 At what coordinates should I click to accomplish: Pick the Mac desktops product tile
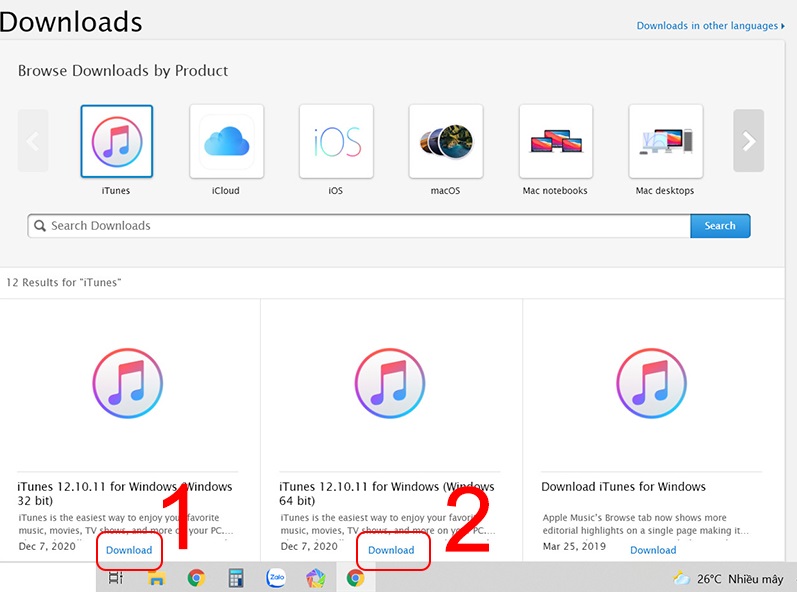(665, 142)
